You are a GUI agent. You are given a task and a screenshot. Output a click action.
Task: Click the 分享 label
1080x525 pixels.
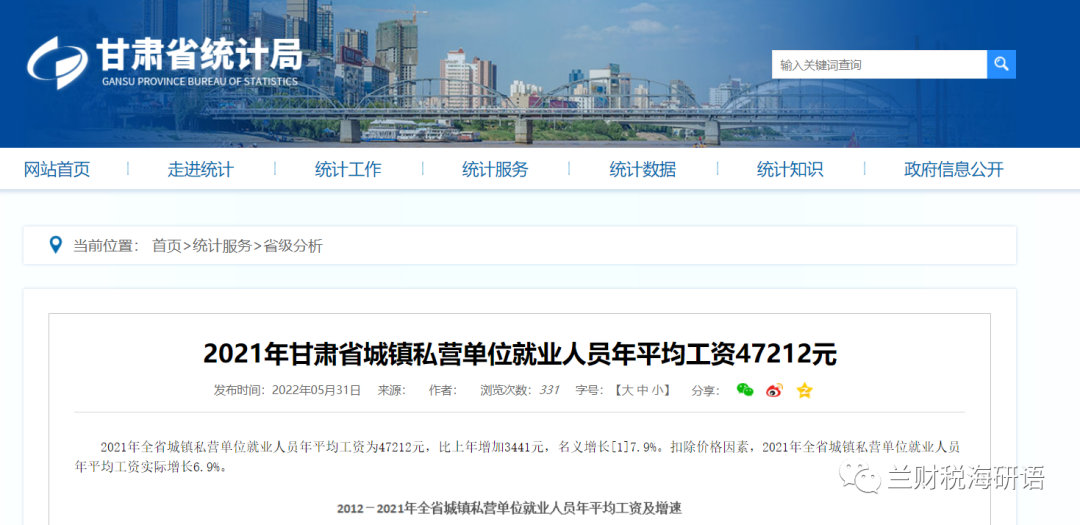(705, 390)
